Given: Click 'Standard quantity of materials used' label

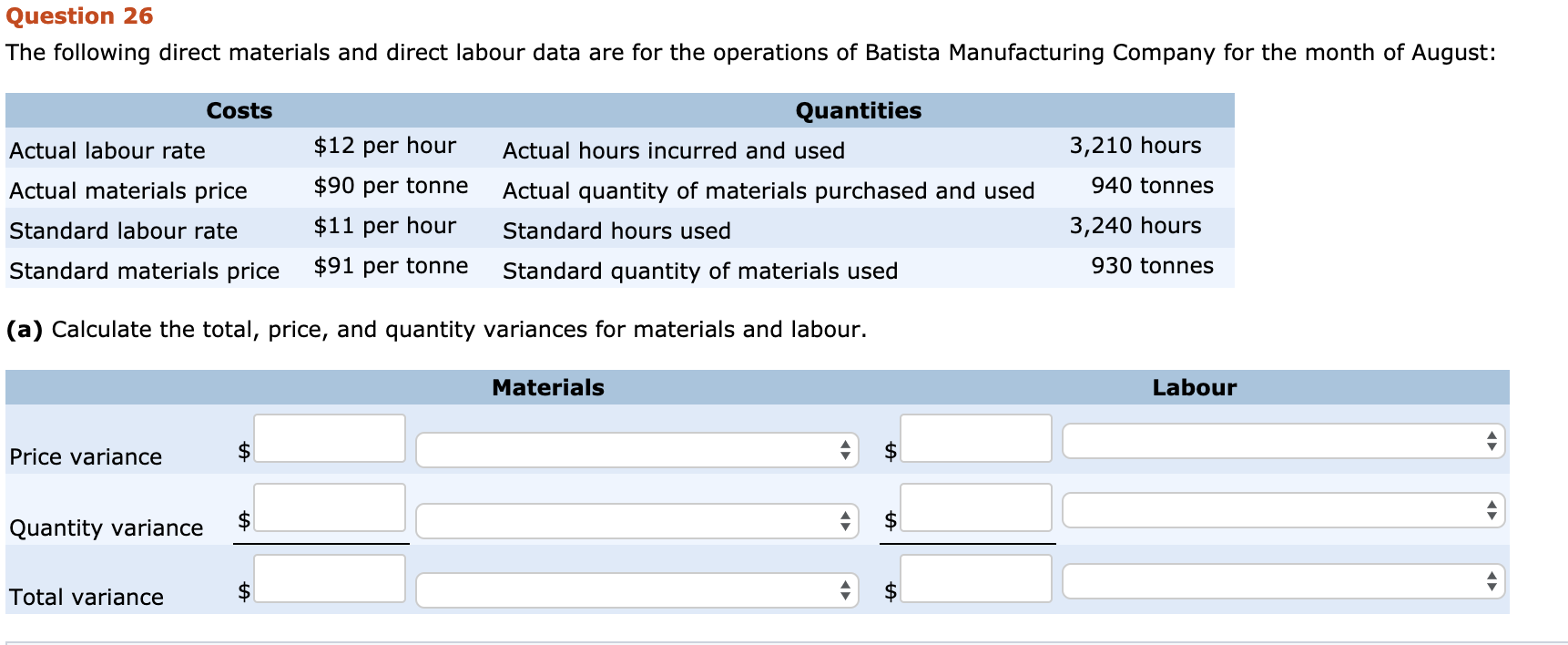Looking at the screenshot, I should click(x=700, y=271).
